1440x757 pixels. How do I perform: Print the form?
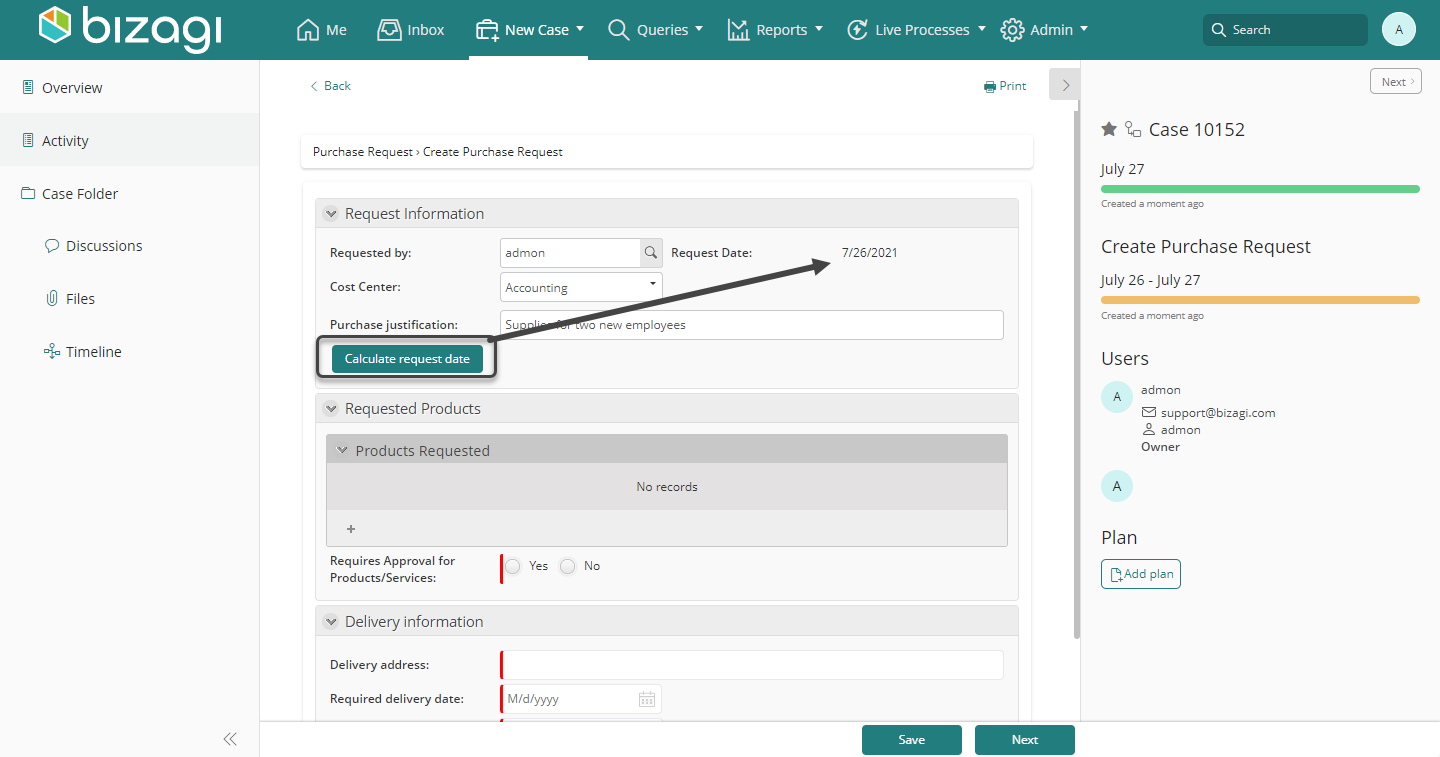click(1005, 86)
